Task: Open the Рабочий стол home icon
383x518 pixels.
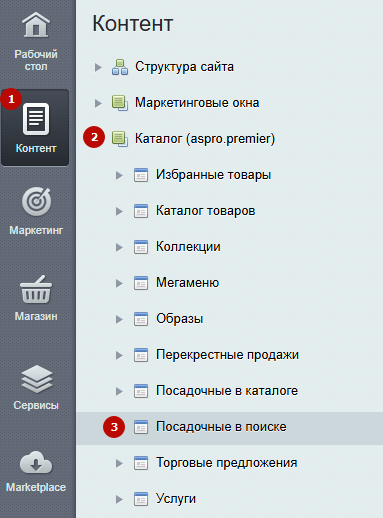Action: click(x=36, y=24)
